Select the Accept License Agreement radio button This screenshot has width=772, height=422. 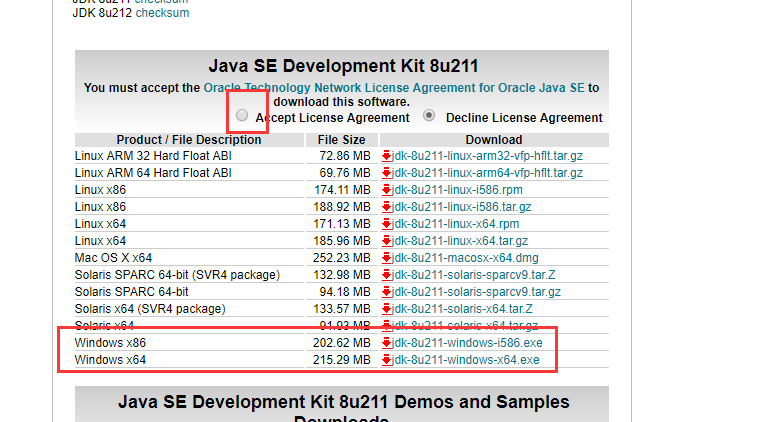(242, 115)
